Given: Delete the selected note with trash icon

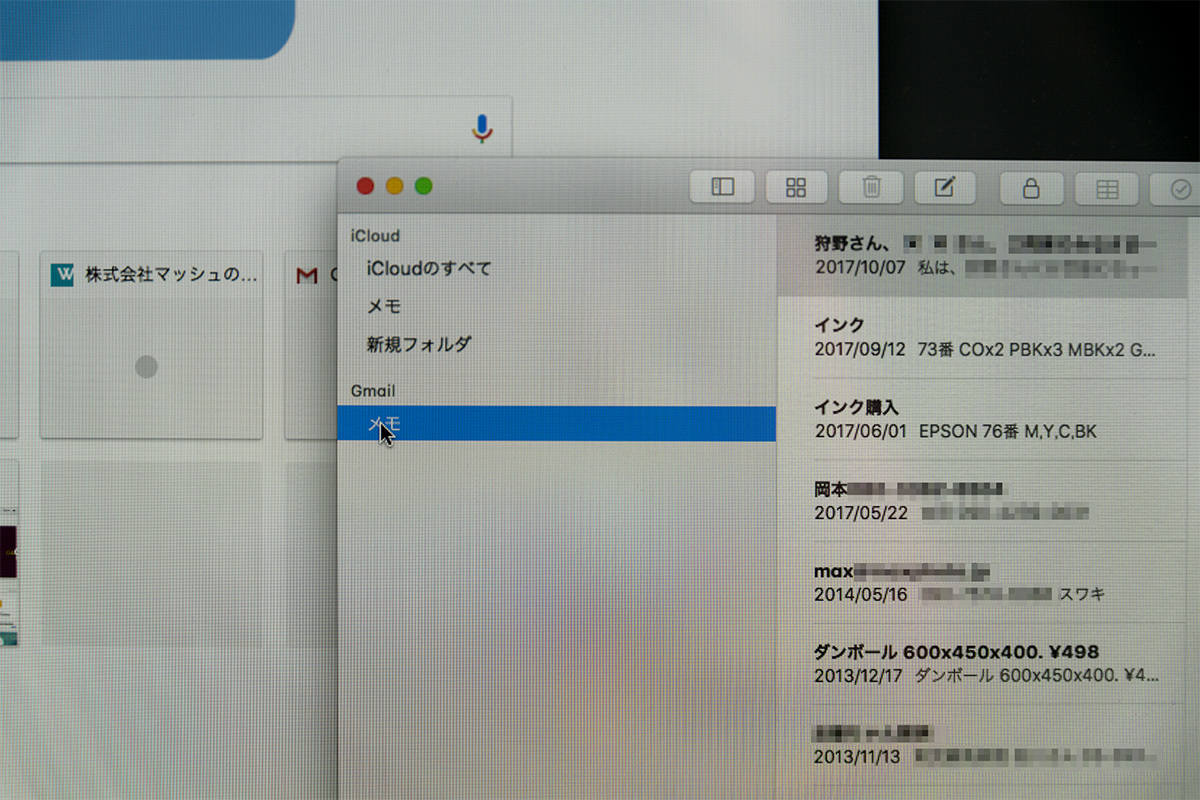Looking at the screenshot, I should [871, 187].
